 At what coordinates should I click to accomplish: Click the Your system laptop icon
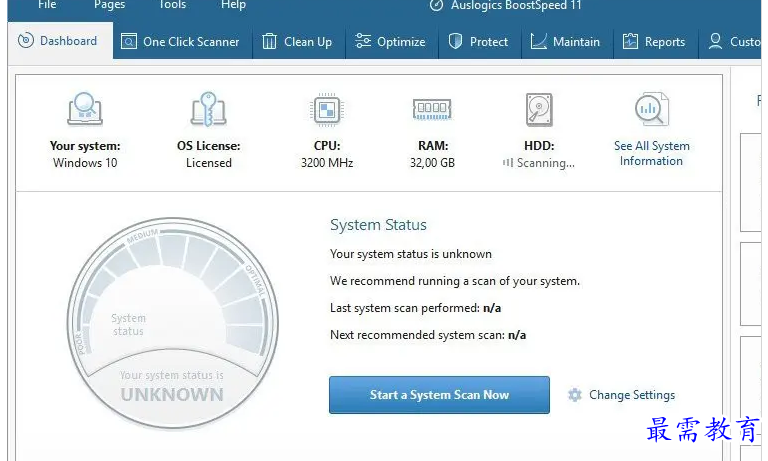tap(85, 109)
